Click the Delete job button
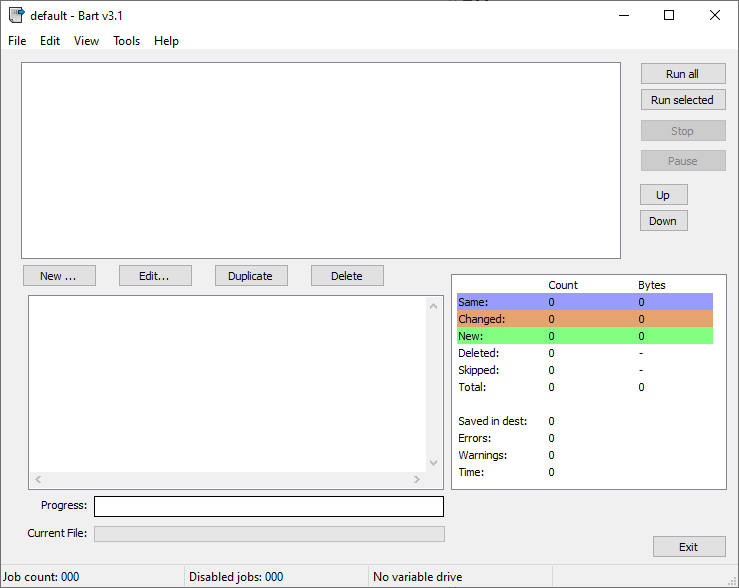Viewport: 739px width, 588px height. click(x=347, y=276)
